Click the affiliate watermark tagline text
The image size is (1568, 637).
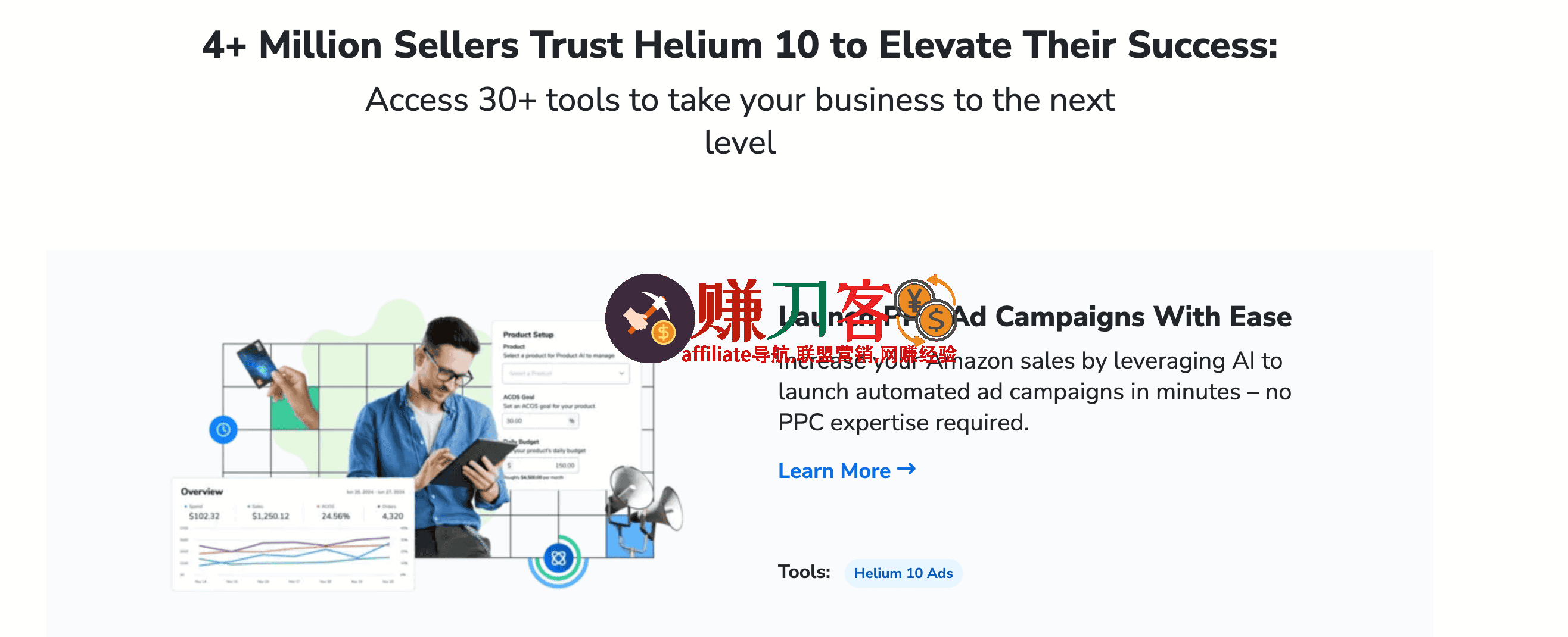[819, 354]
